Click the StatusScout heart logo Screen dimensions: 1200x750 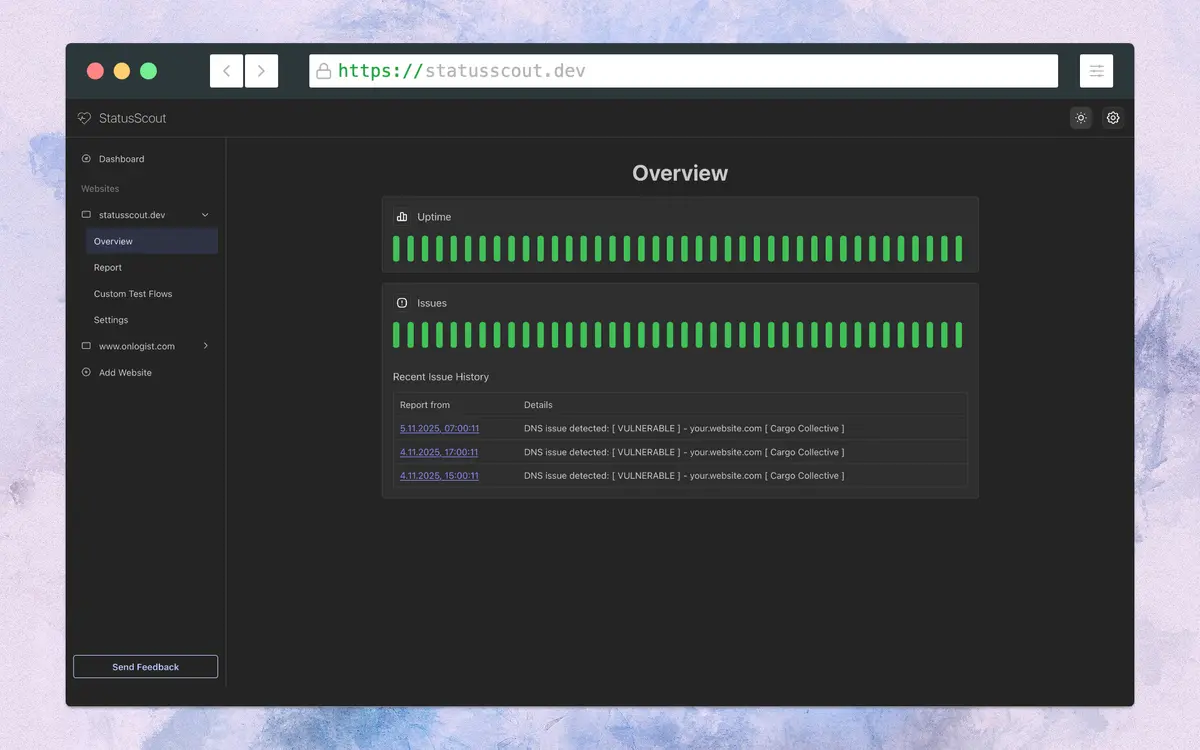(x=84, y=118)
